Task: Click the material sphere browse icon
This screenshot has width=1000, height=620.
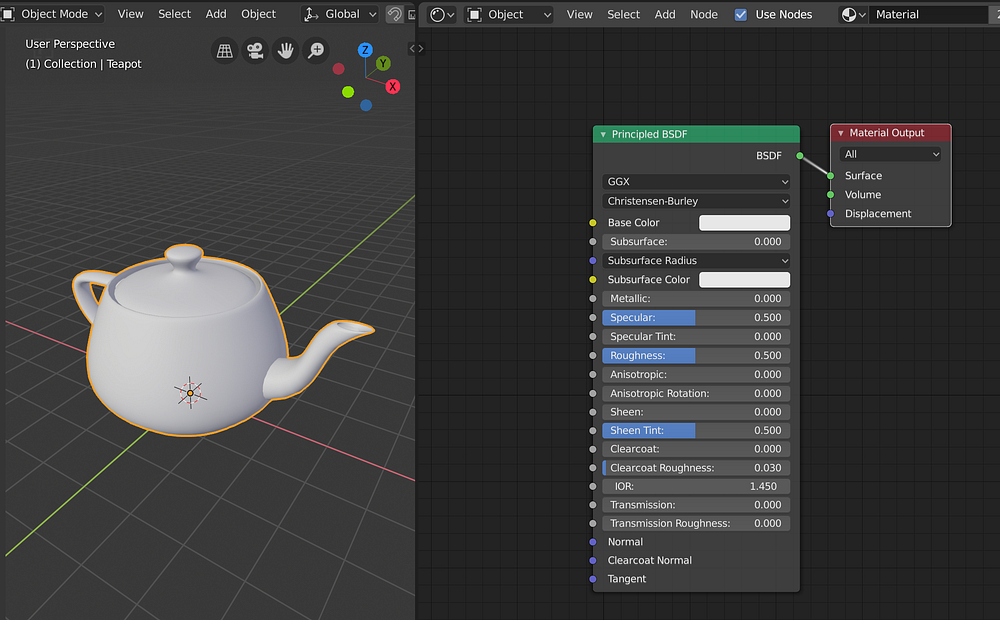Action: point(853,14)
